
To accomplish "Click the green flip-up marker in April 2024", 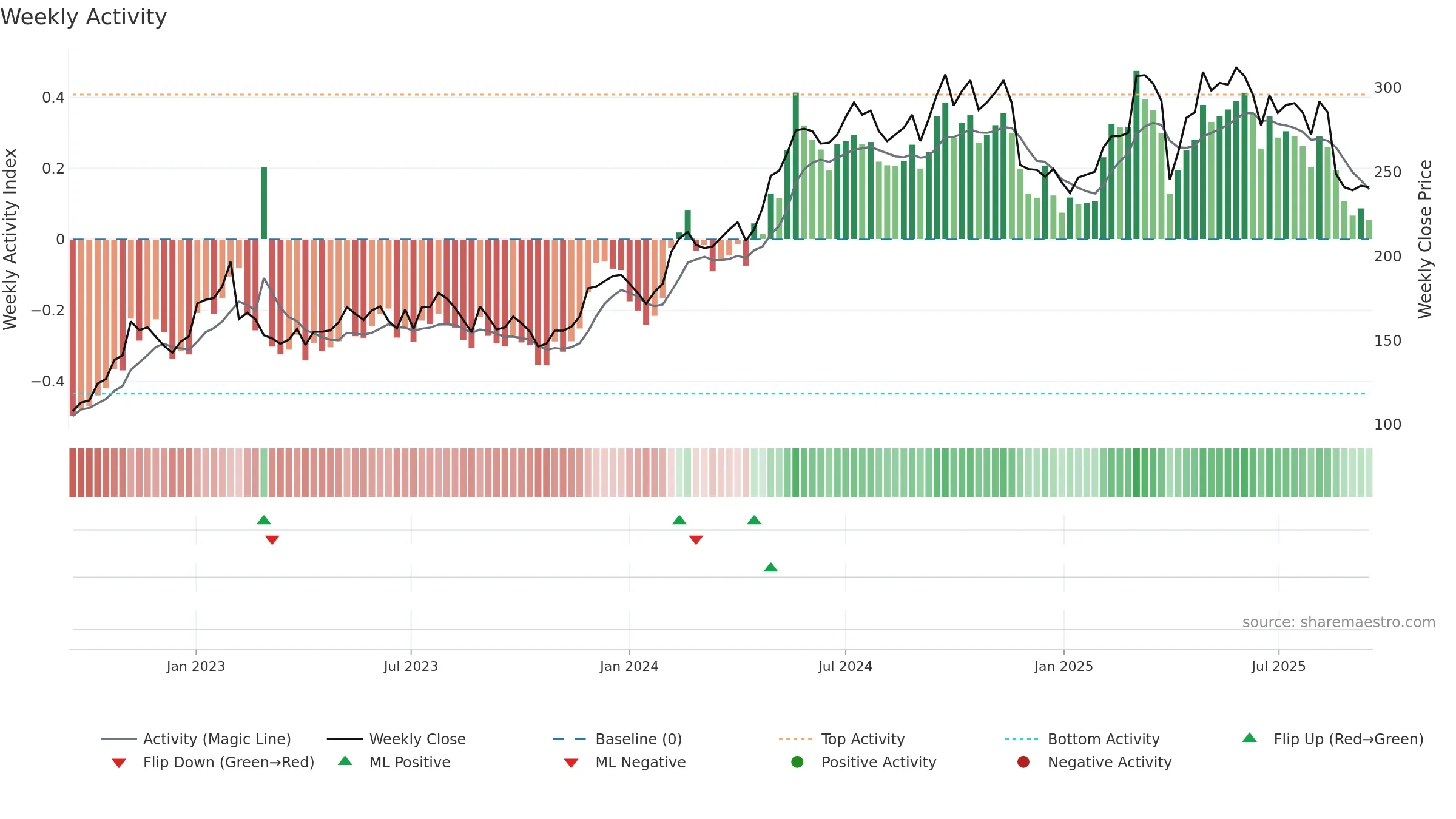I will (x=754, y=520).
